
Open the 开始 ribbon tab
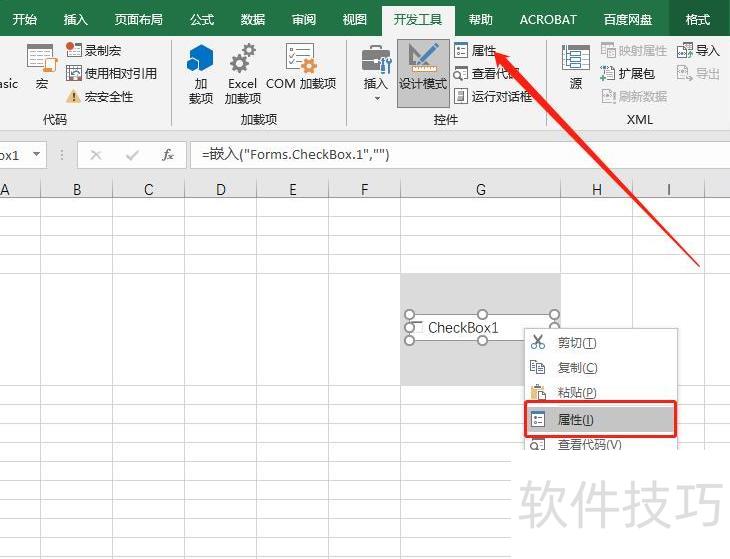(x=24, y=20)
